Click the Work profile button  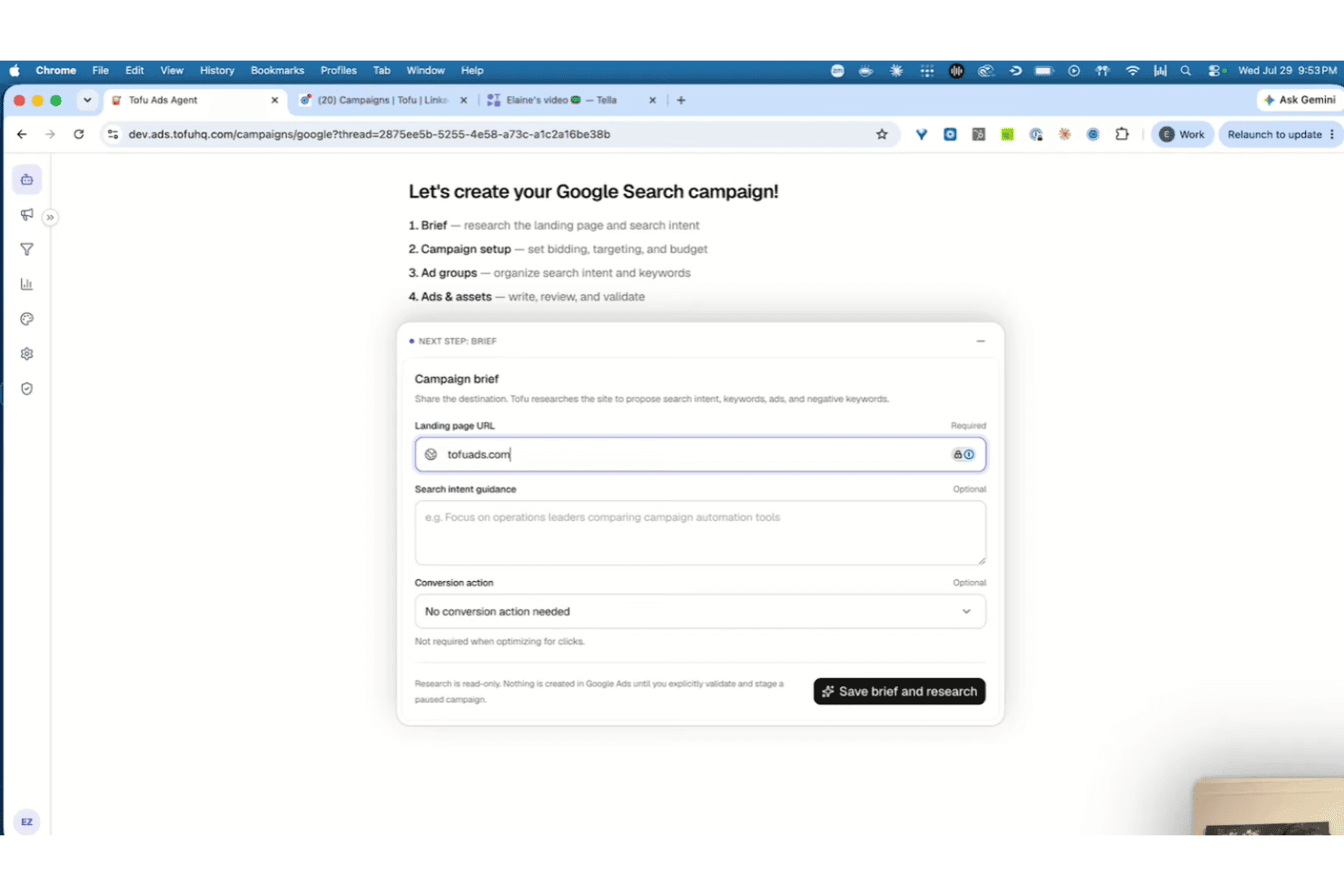click(1182, 134)
